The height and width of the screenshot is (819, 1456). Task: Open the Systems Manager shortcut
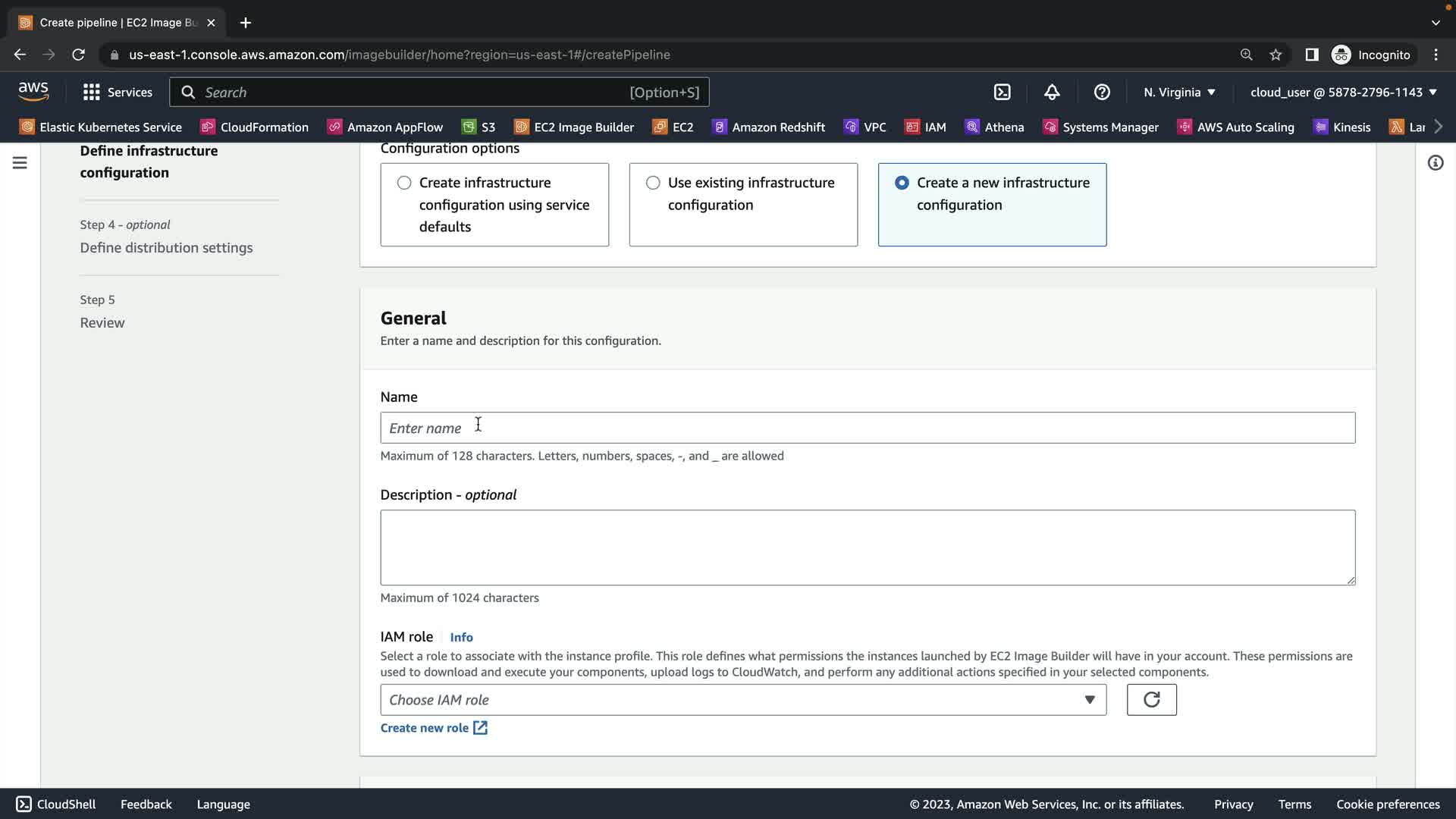click(x=1101, y=127)
